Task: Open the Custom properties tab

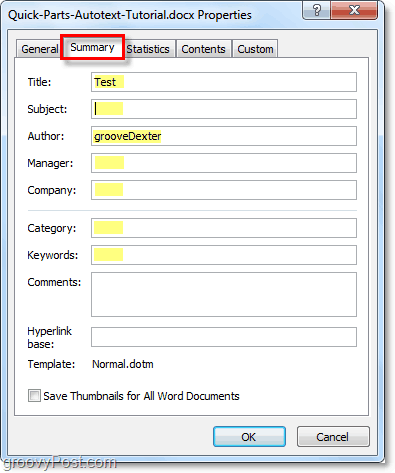Action: (x=255, y=49)
